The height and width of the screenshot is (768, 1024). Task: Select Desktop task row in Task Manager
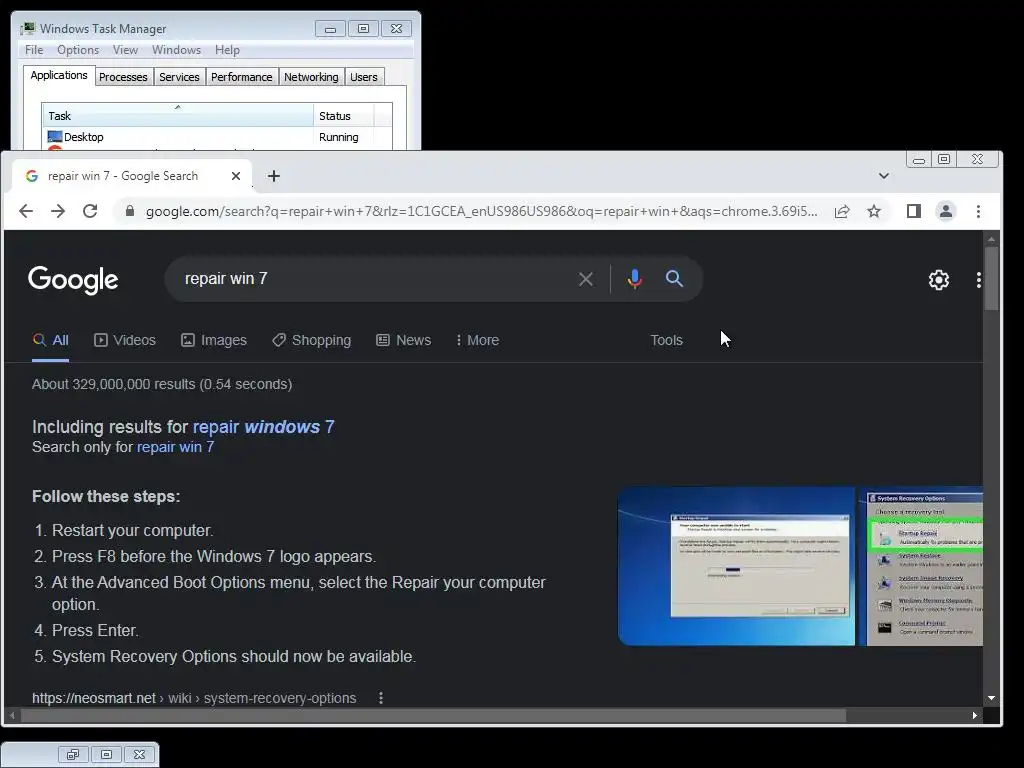(x=217, y=137)
